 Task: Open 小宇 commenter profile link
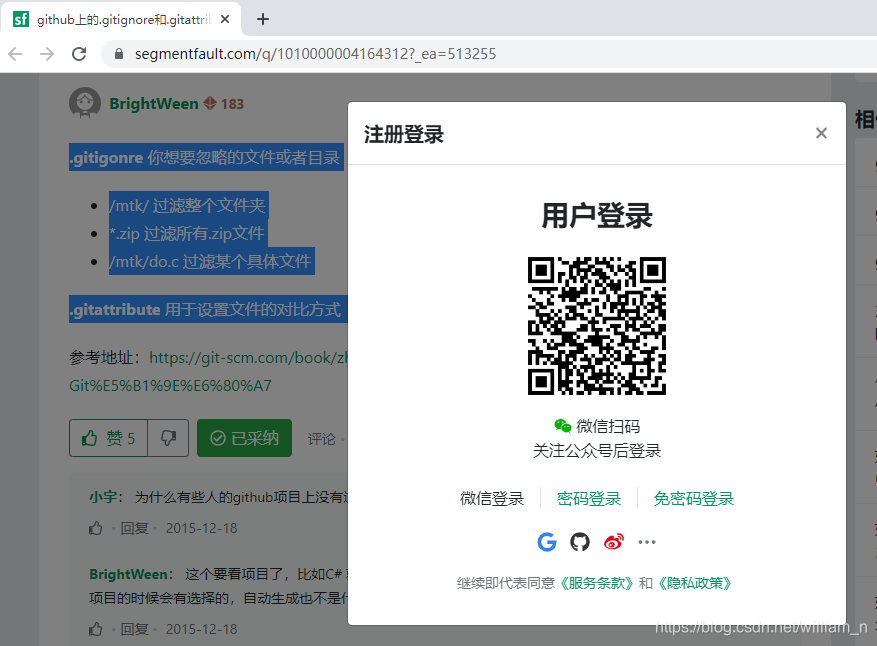(x=103, y=497)
